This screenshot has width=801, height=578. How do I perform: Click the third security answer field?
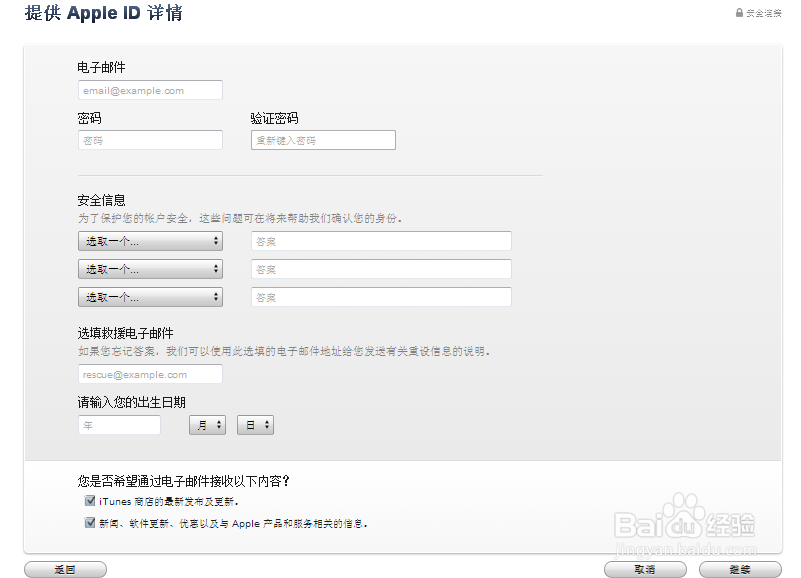coord(381,297)
